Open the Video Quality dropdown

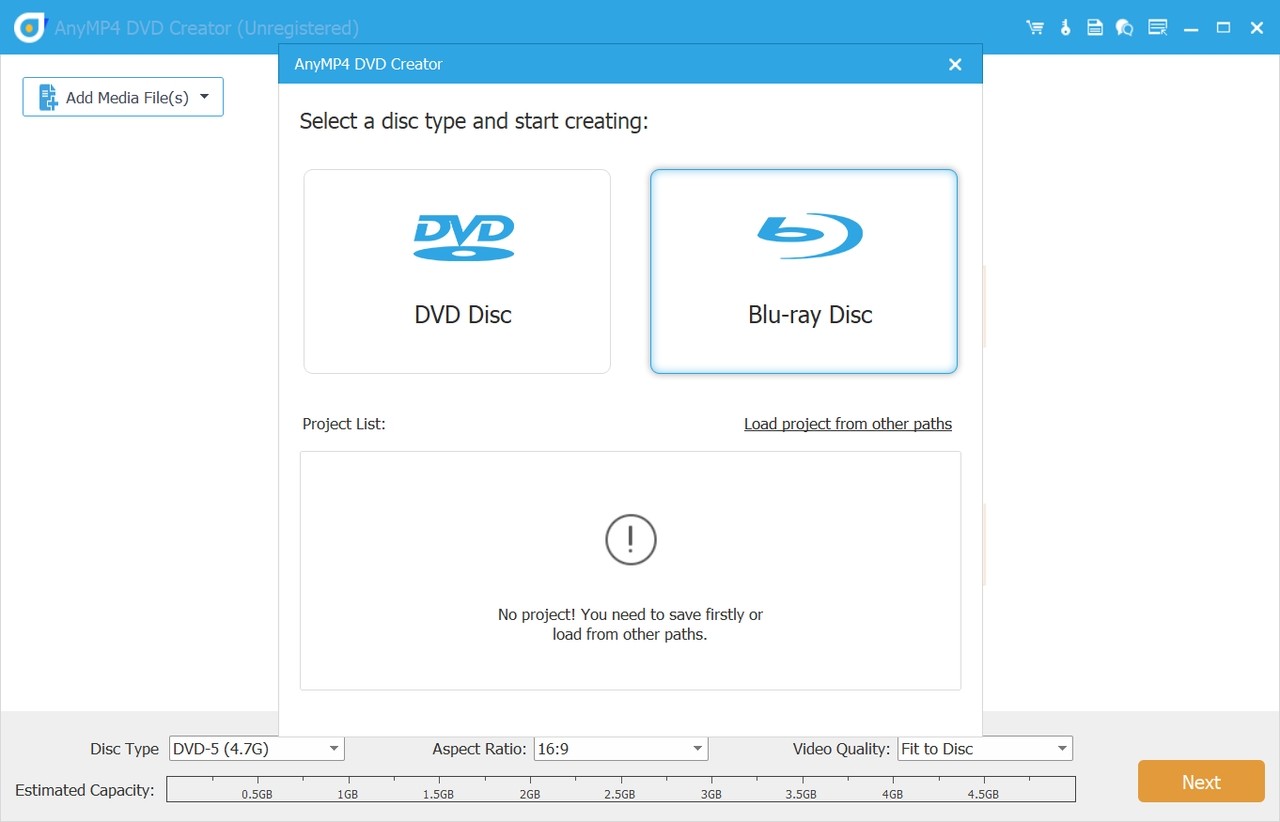(x=985, y=749)
